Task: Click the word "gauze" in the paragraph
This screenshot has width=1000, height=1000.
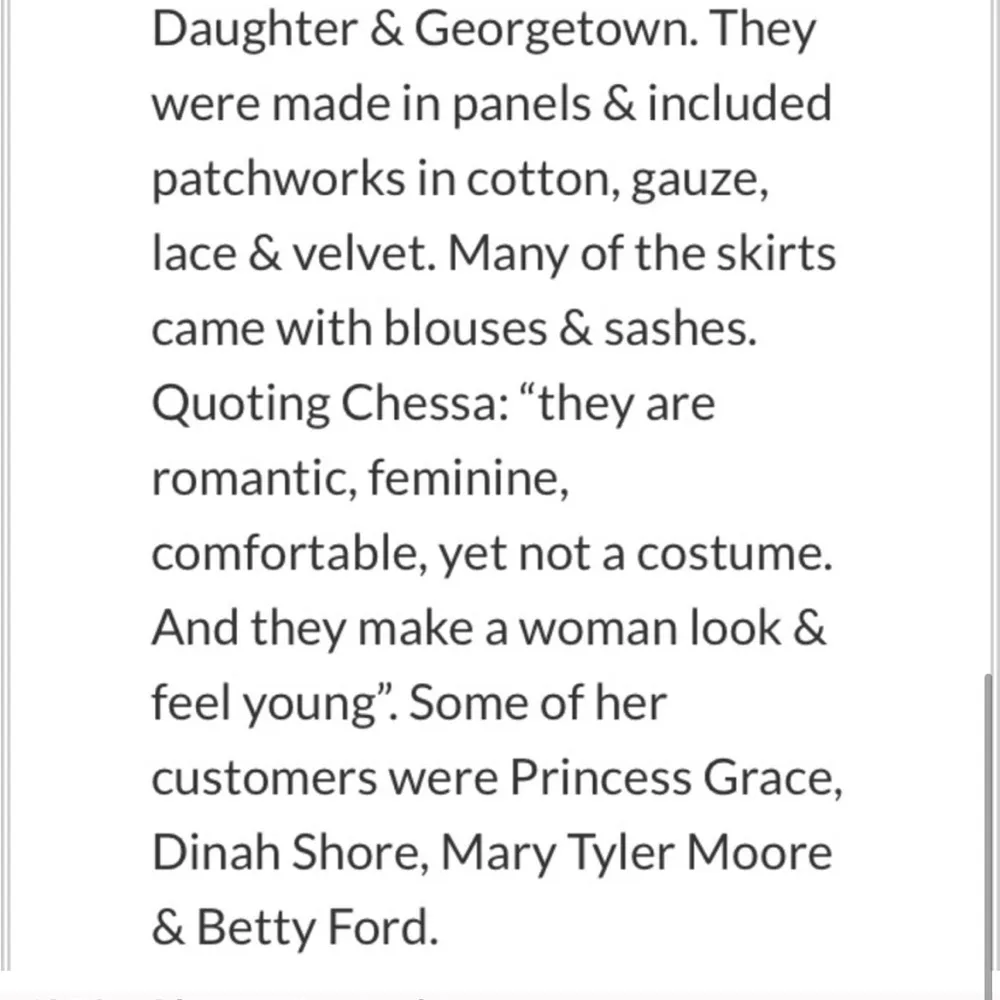Action: click(697, 182)
